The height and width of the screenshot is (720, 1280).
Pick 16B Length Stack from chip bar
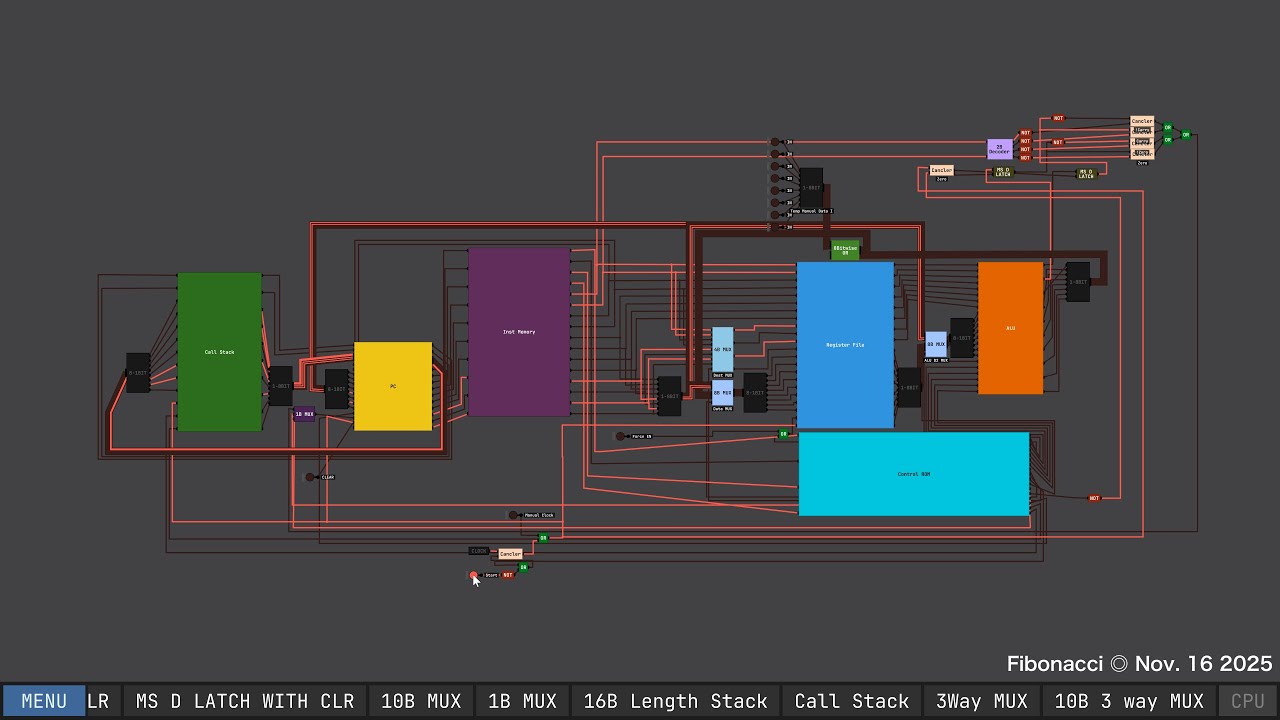(675, 701)
